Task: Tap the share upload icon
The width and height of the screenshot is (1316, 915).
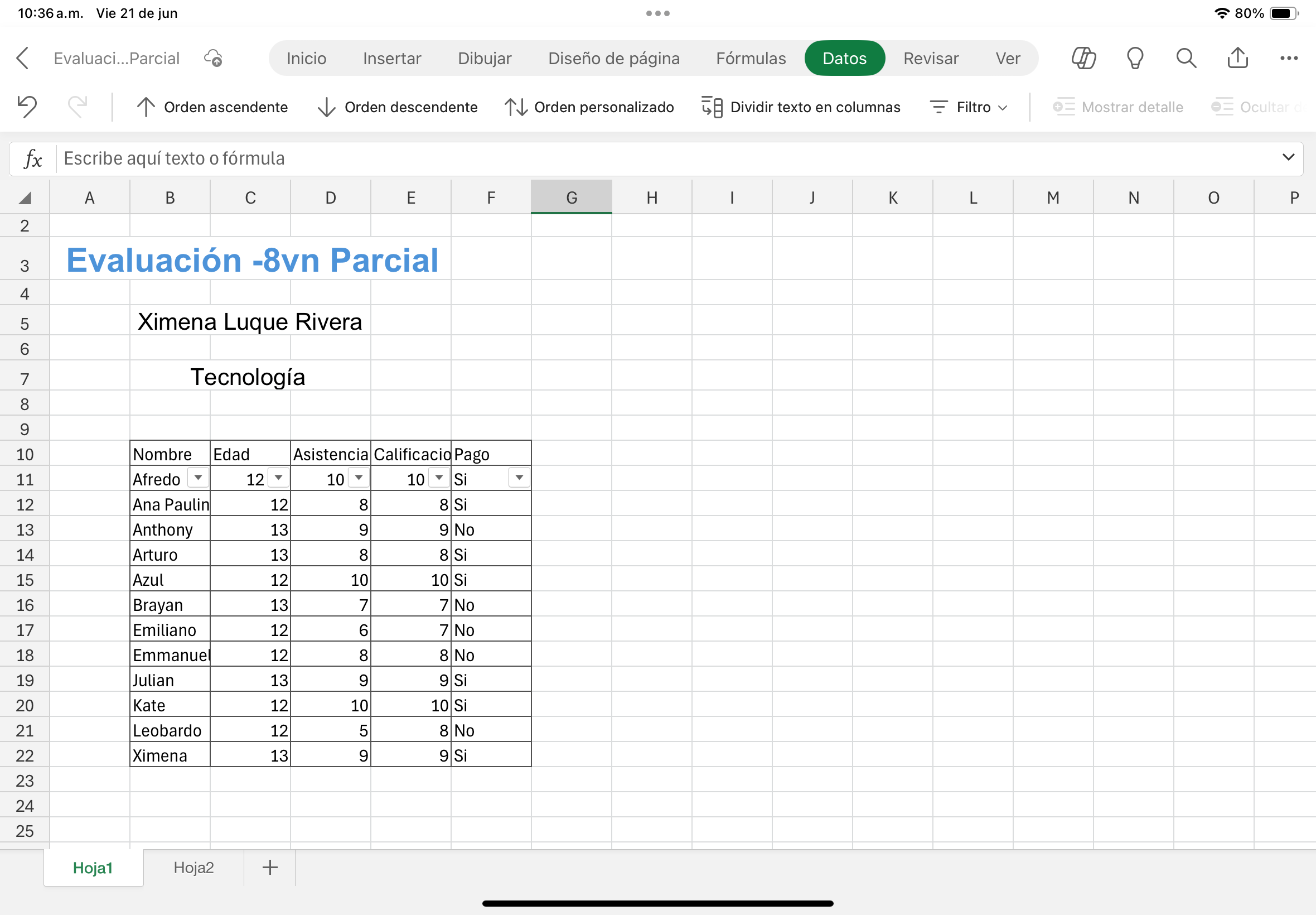Action: point(1237,58)
